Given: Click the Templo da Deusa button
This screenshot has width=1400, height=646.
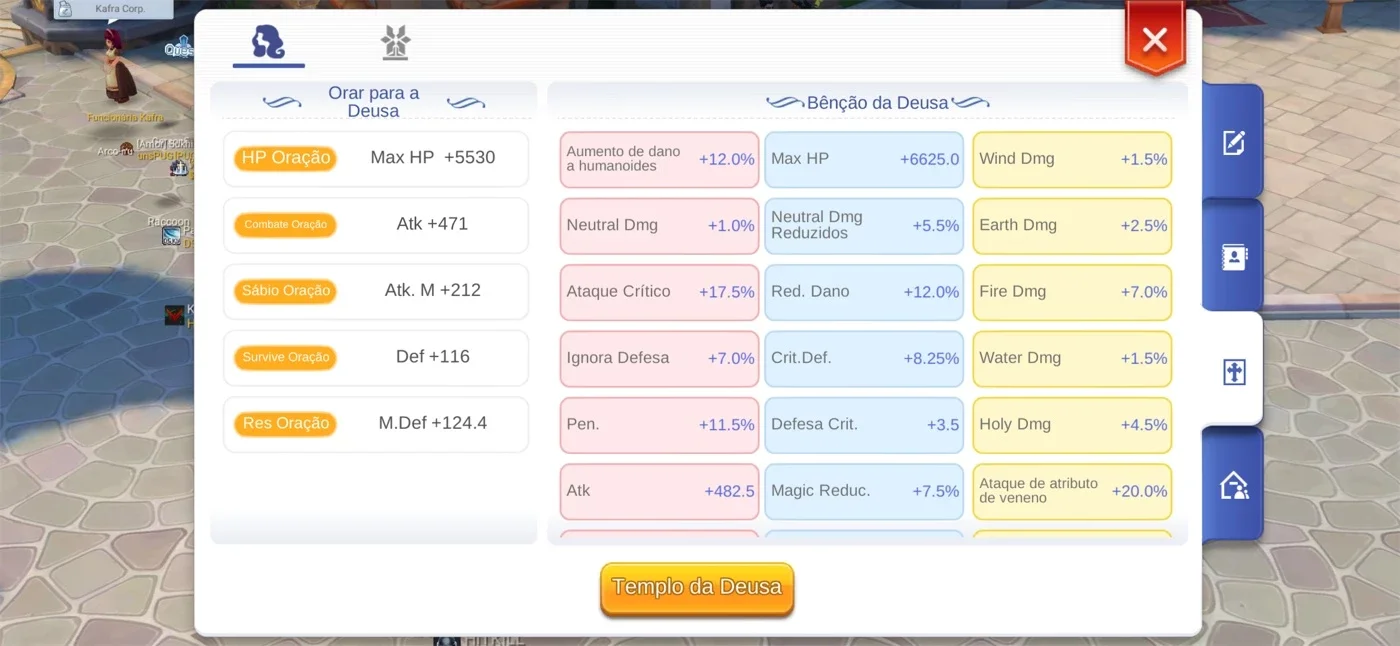Looking at the screenshot, I should [x=697, y=587].
